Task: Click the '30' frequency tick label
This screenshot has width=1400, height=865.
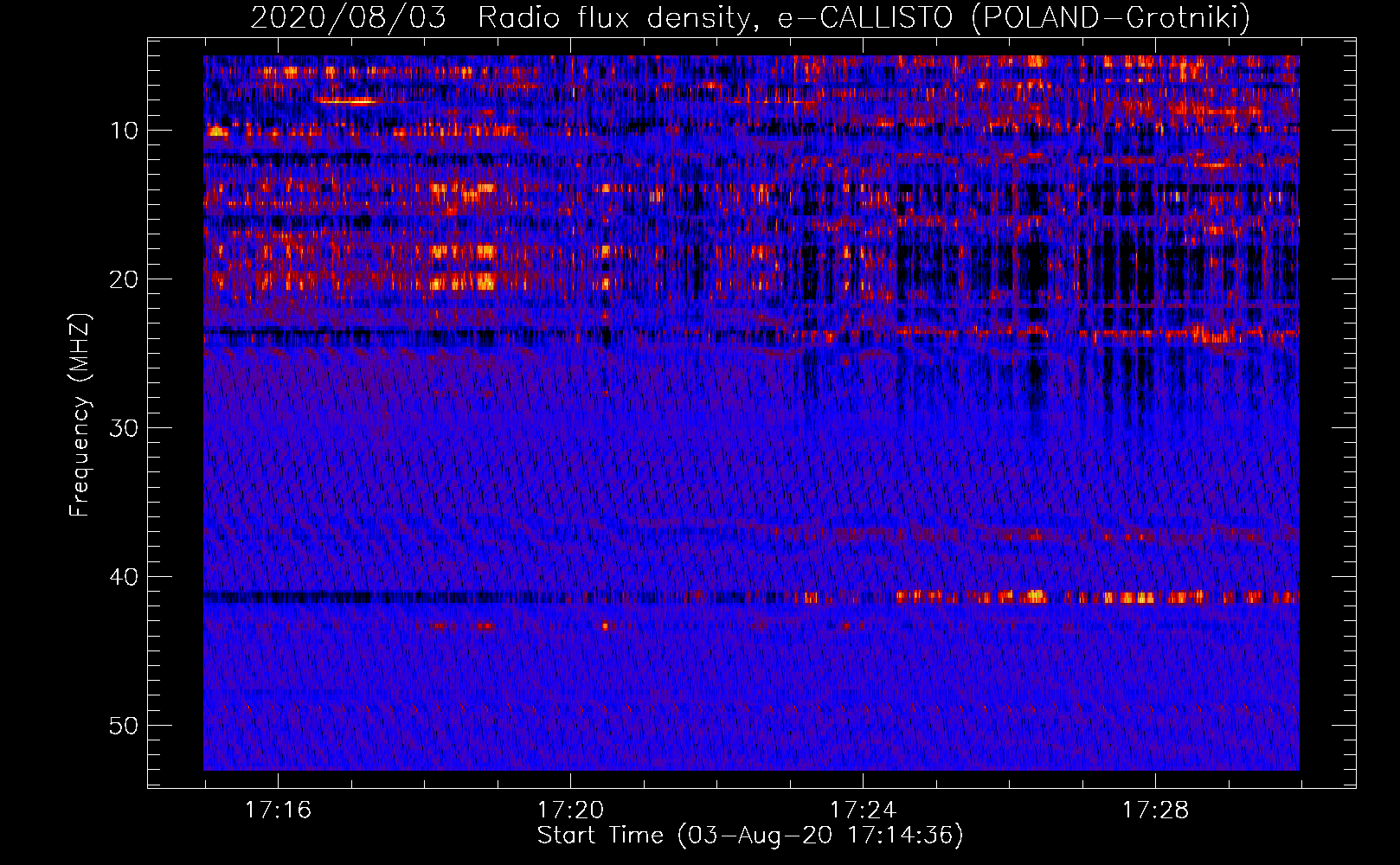Action: click(125, 428)
